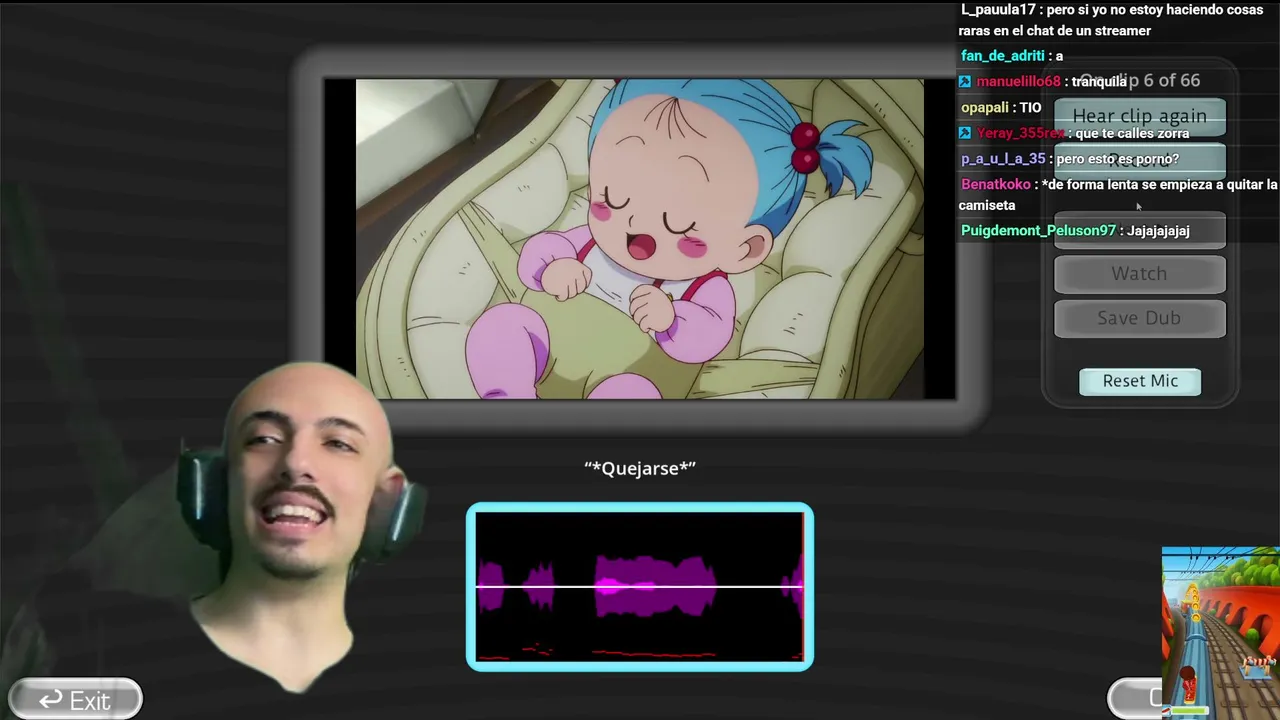Open Puigdemont_Peluson97's chat username
The image size is (1280, 720).
(x=1038, y=231)
